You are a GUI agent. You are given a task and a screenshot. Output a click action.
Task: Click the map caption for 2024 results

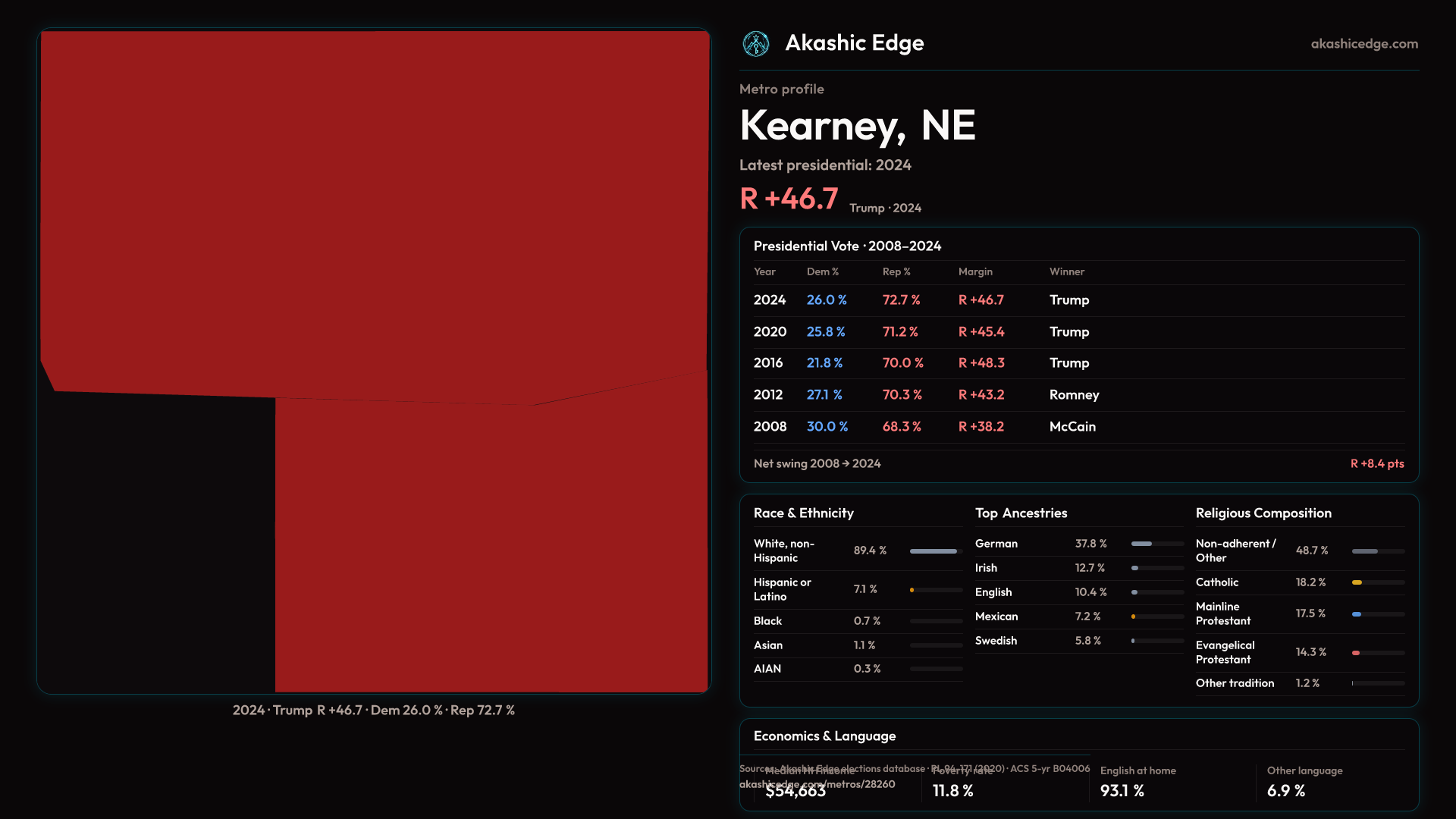click(x=373, y=711)
